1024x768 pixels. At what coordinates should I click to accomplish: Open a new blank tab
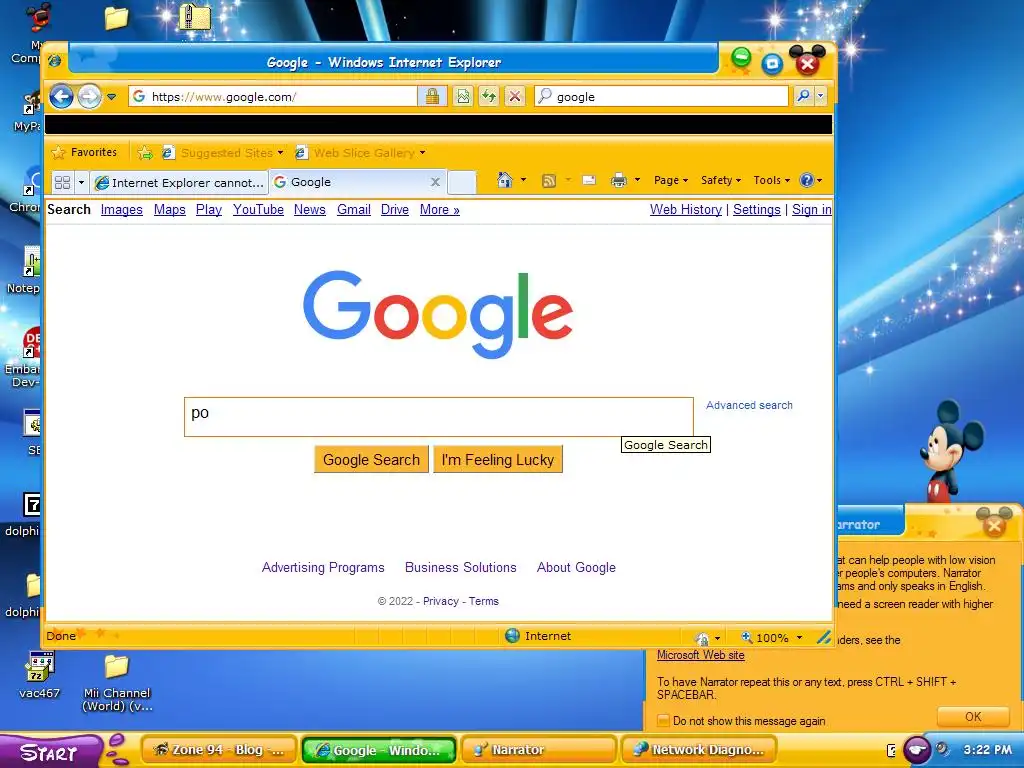pos(462,182)
